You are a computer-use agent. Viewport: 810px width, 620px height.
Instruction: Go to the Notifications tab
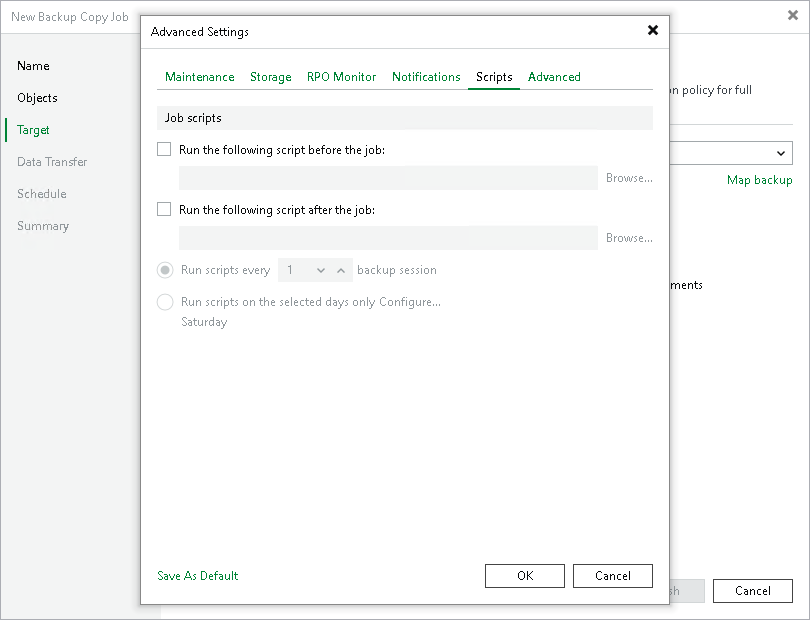[426, 76]
